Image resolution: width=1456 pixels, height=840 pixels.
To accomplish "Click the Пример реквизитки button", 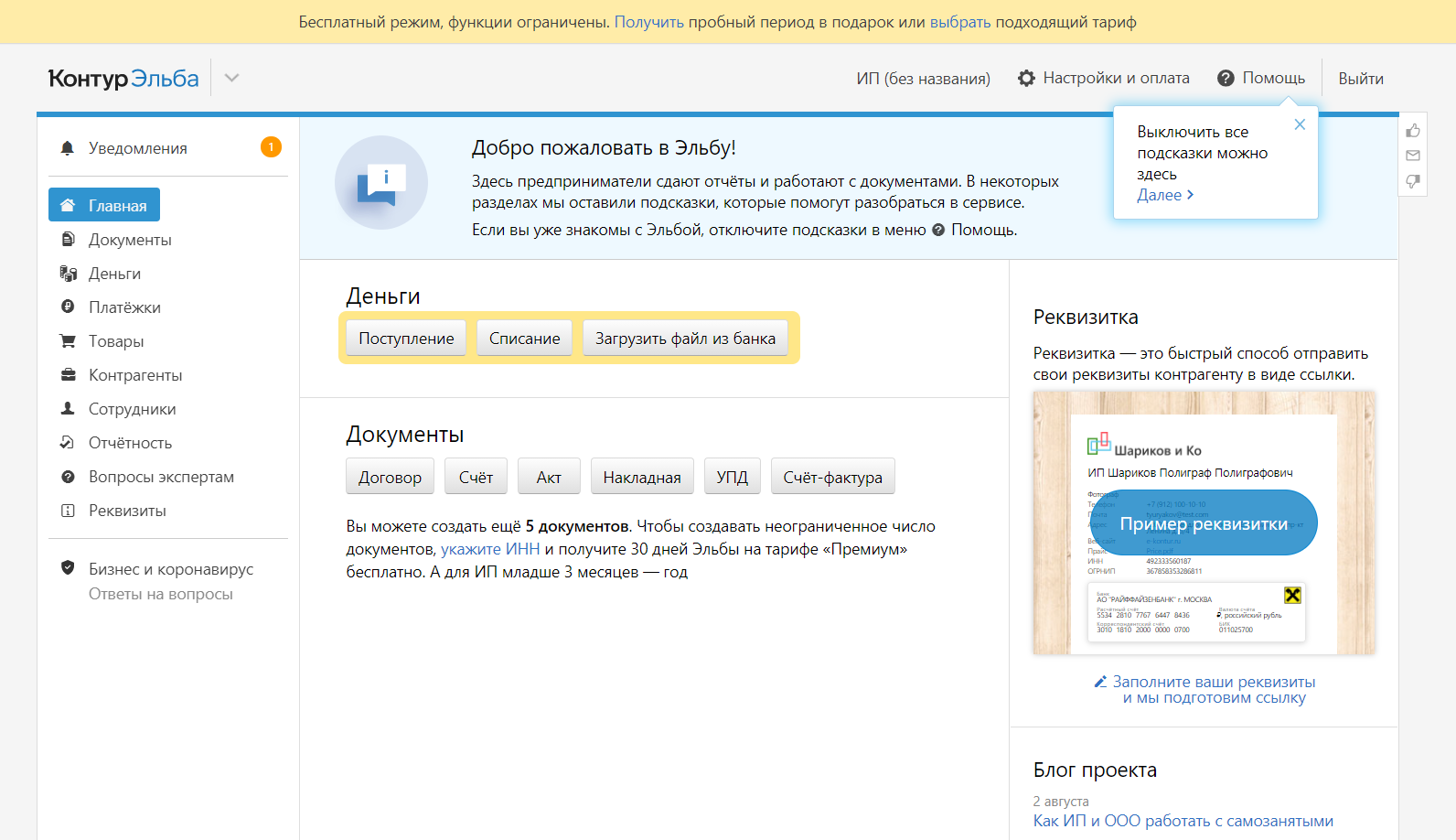I will (1204, 523).
